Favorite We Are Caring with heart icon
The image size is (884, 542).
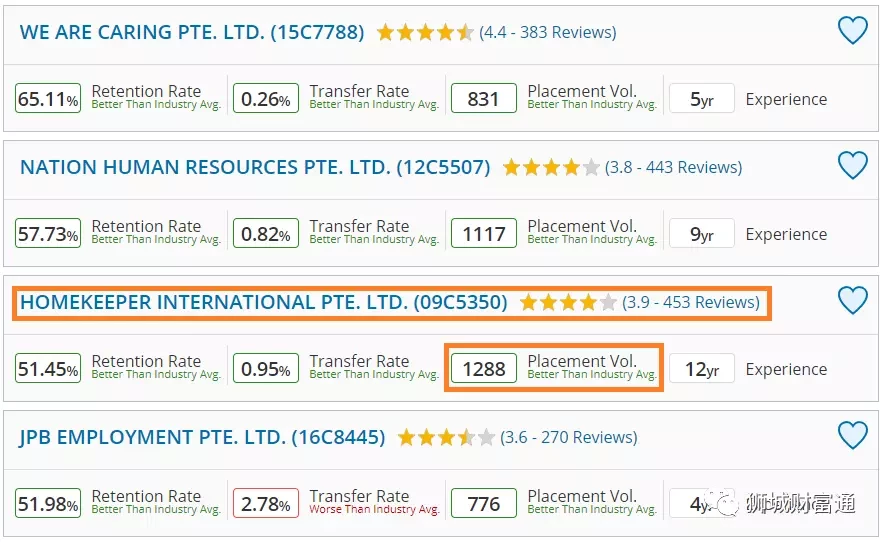[852, 30]
